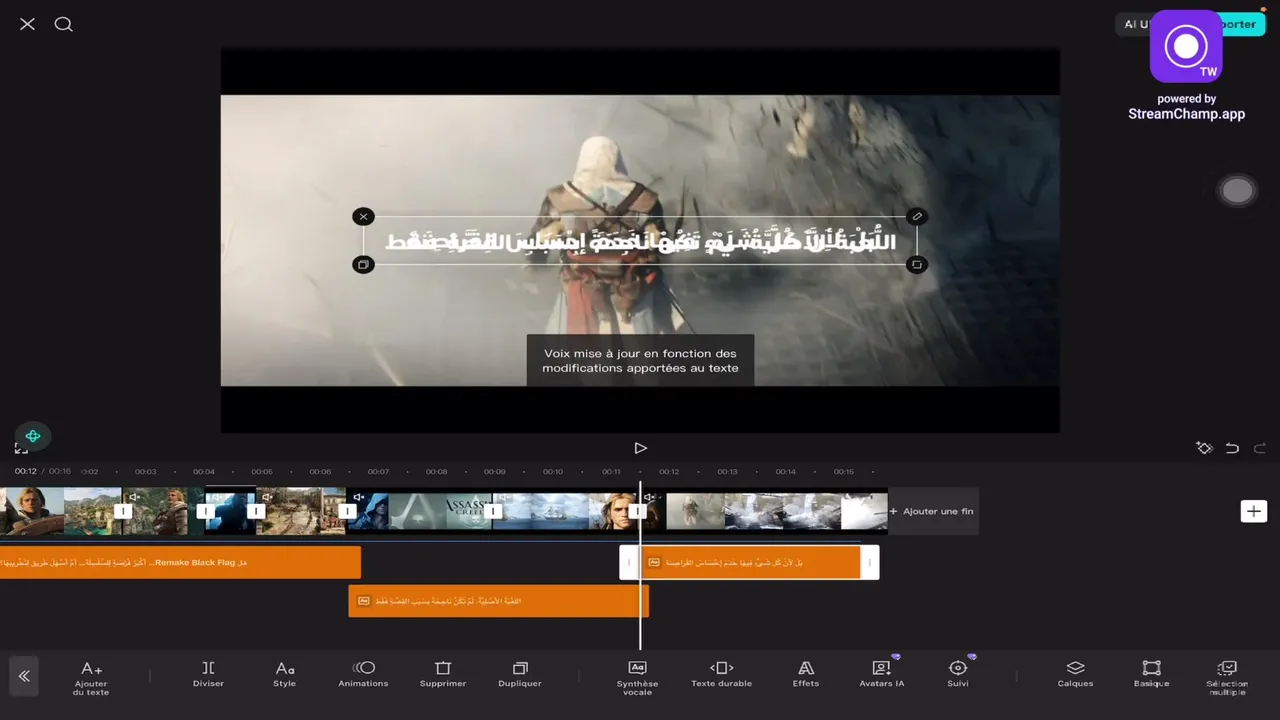Add a keyframe with the diamond icon
Screen dimensions: 1280x720
(1204, 448)
